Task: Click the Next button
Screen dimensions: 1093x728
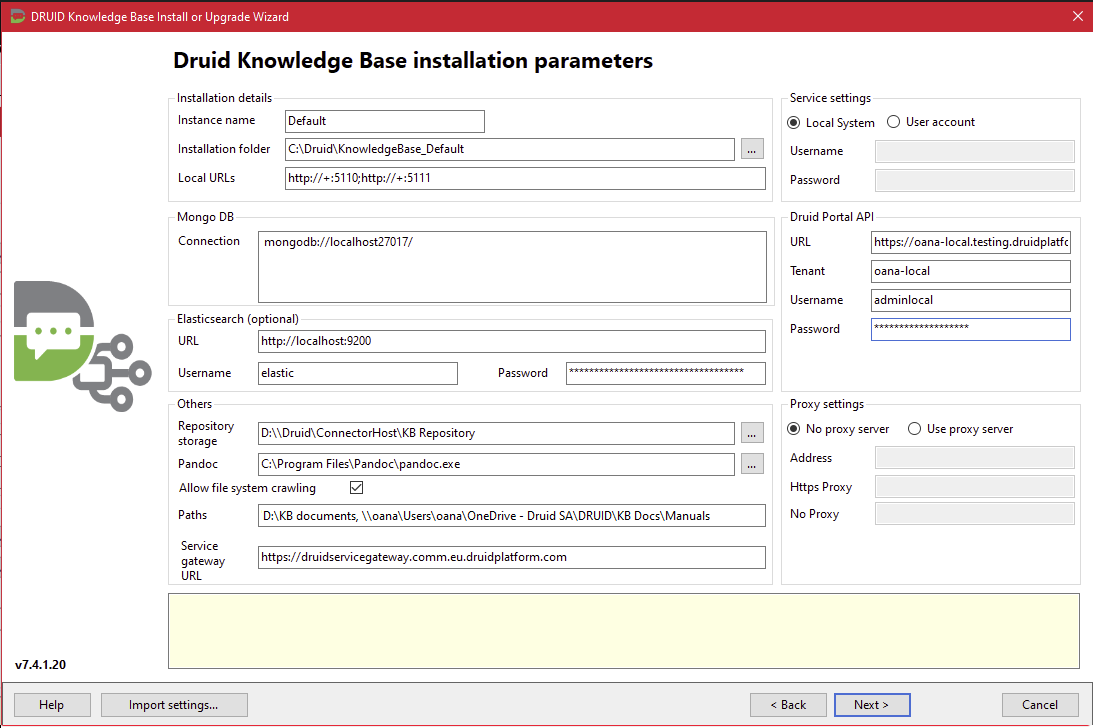Action: click(x=872, y=705)
